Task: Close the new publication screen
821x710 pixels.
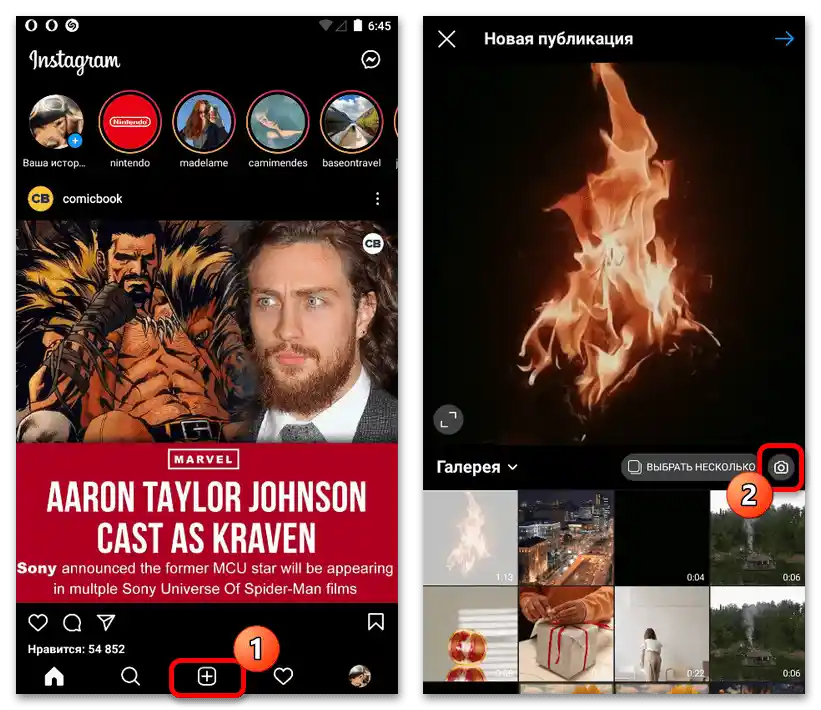Action: point(447,39)
